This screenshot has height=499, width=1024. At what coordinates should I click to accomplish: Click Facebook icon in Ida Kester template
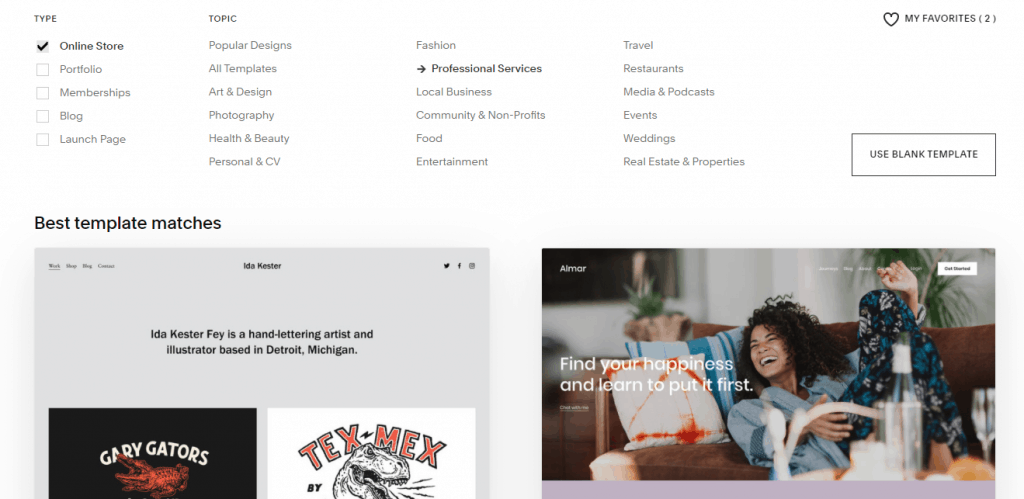[459, 266]
